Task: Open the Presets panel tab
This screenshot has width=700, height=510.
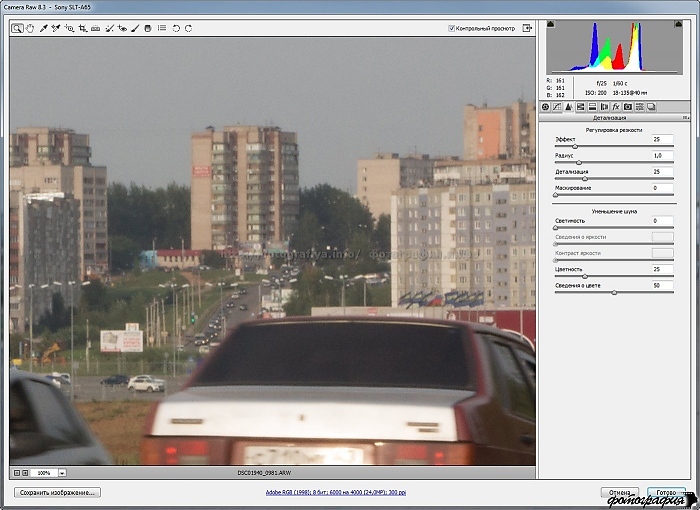Action: click(x=639, y=107)
